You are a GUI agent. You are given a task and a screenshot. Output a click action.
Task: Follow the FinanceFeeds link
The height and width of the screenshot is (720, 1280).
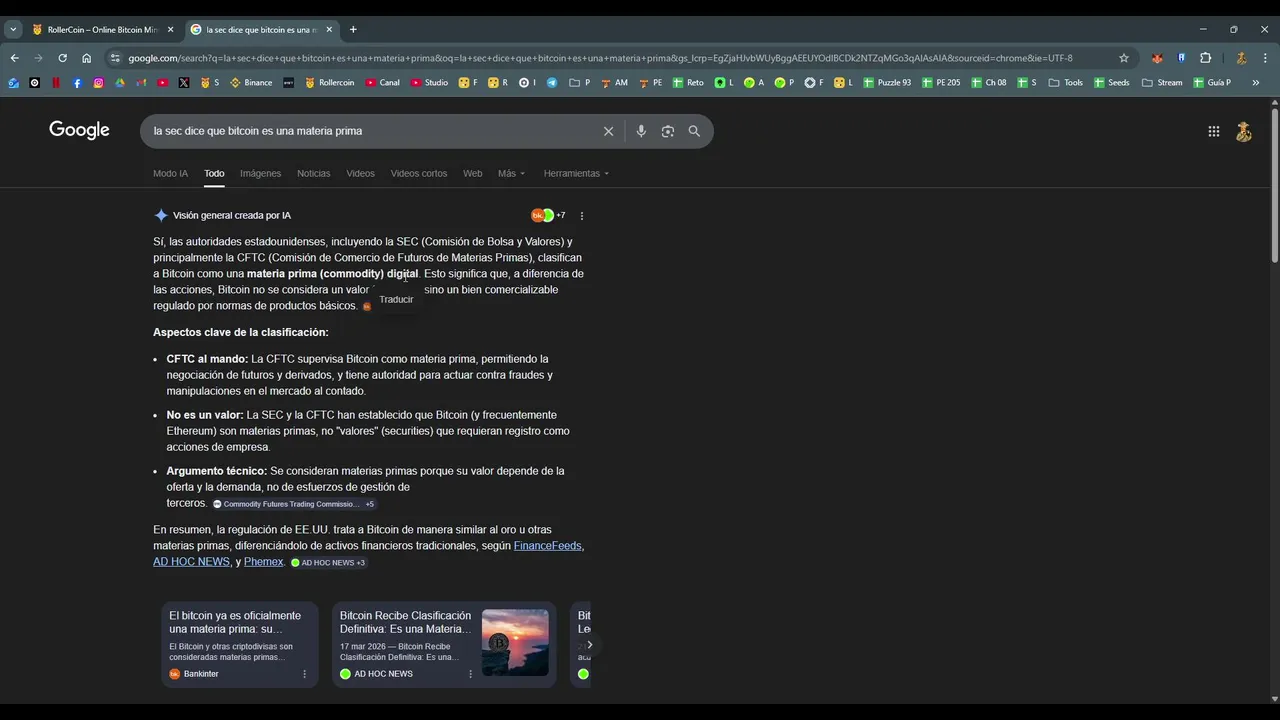point(547,546)
